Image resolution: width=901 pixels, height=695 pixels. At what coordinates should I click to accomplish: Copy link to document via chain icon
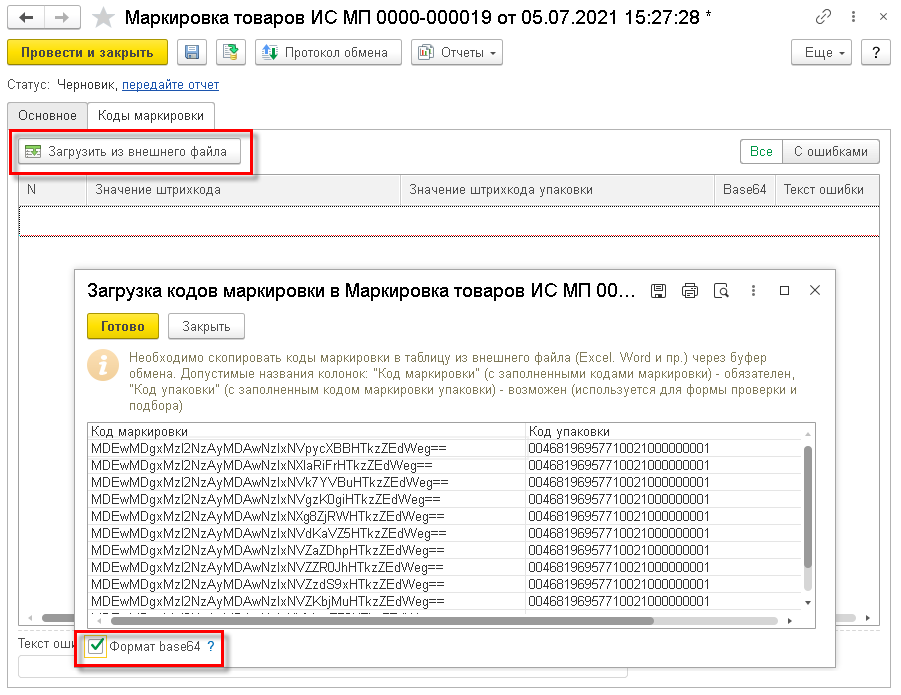tap(823, 17)
